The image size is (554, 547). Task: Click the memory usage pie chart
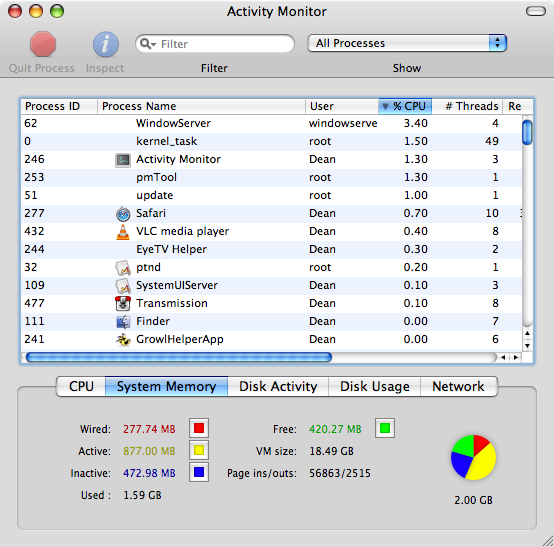point(473,457)
